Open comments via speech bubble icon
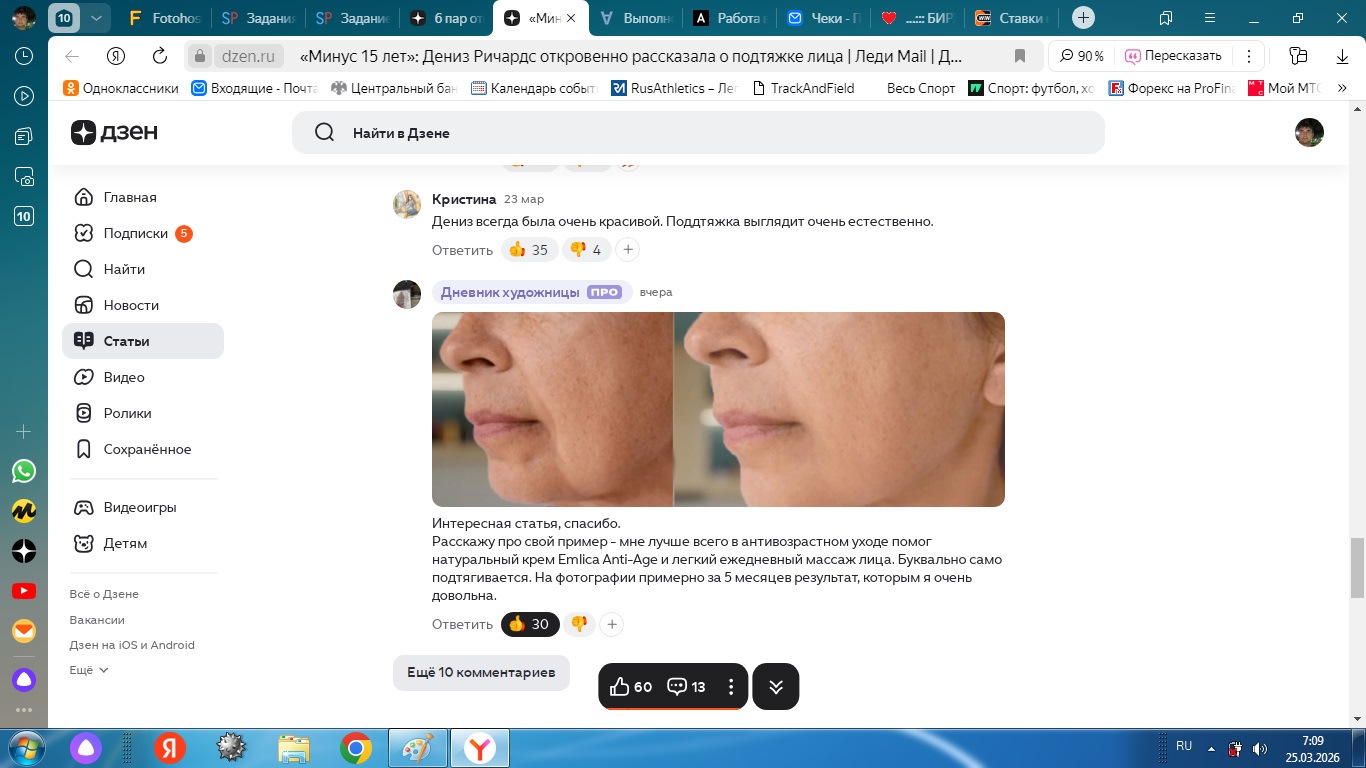This screenshot has width=1366, height=768. [x=686, y=686]
